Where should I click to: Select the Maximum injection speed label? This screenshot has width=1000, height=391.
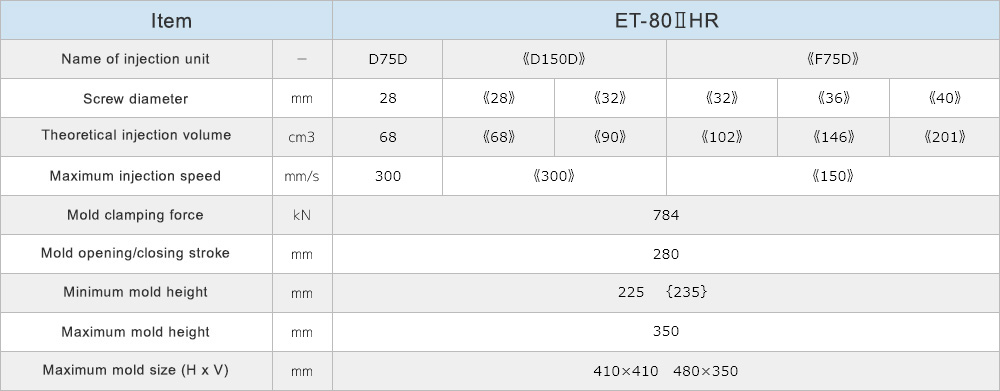136,176
